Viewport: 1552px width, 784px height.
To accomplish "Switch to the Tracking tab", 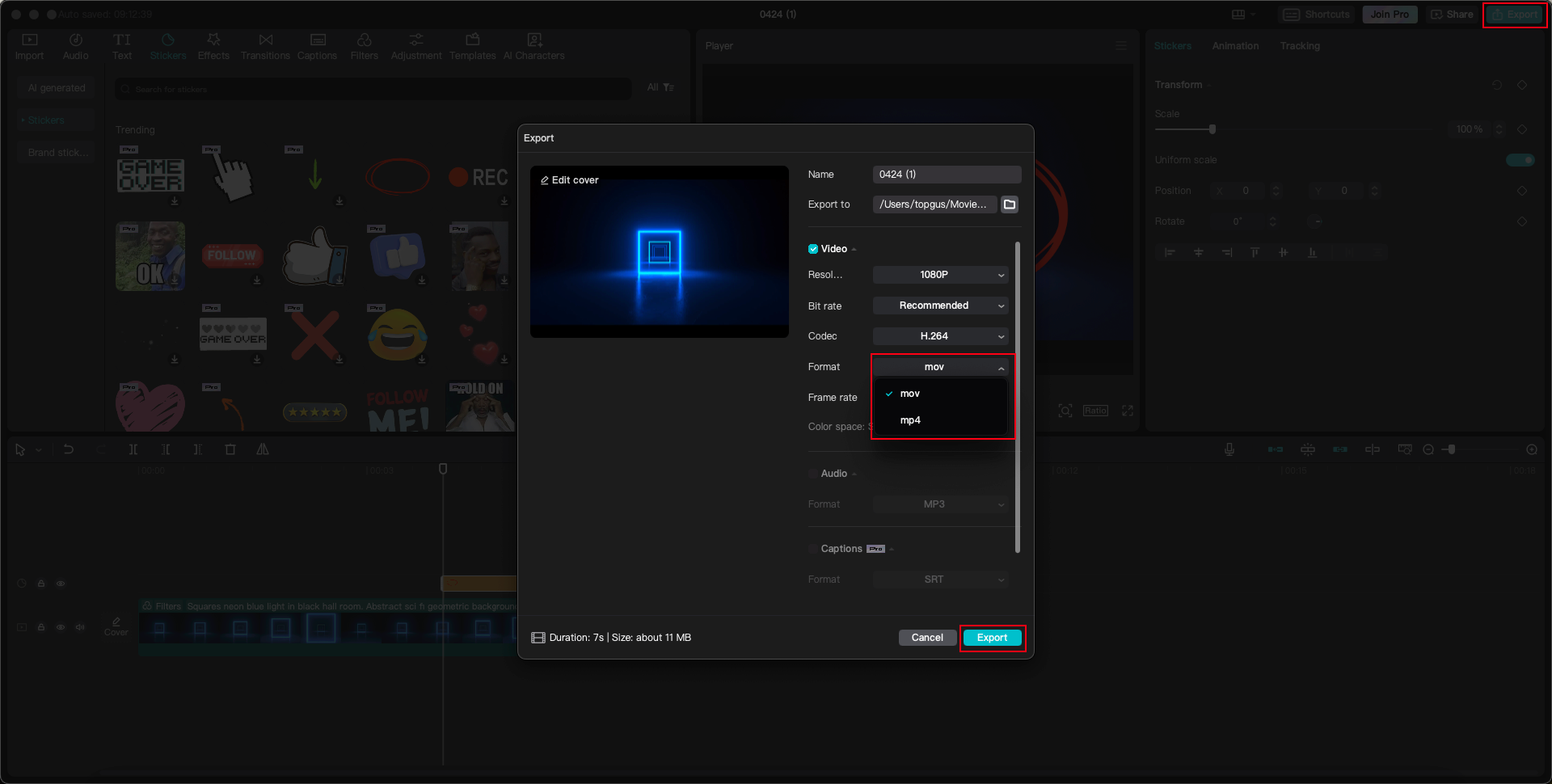I will pyautogui.click(x=1300, y=46).
